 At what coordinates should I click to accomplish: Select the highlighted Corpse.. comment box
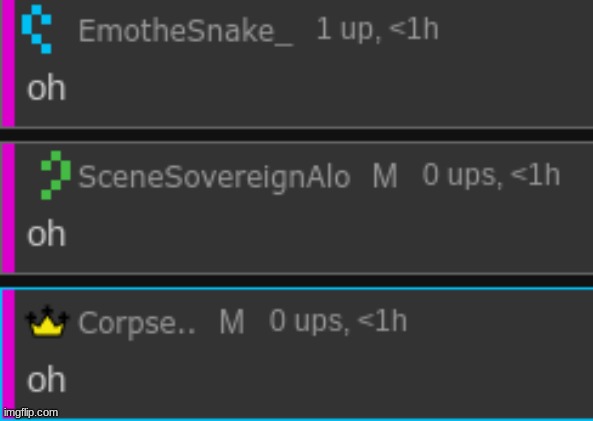click(x=296, y=354)
